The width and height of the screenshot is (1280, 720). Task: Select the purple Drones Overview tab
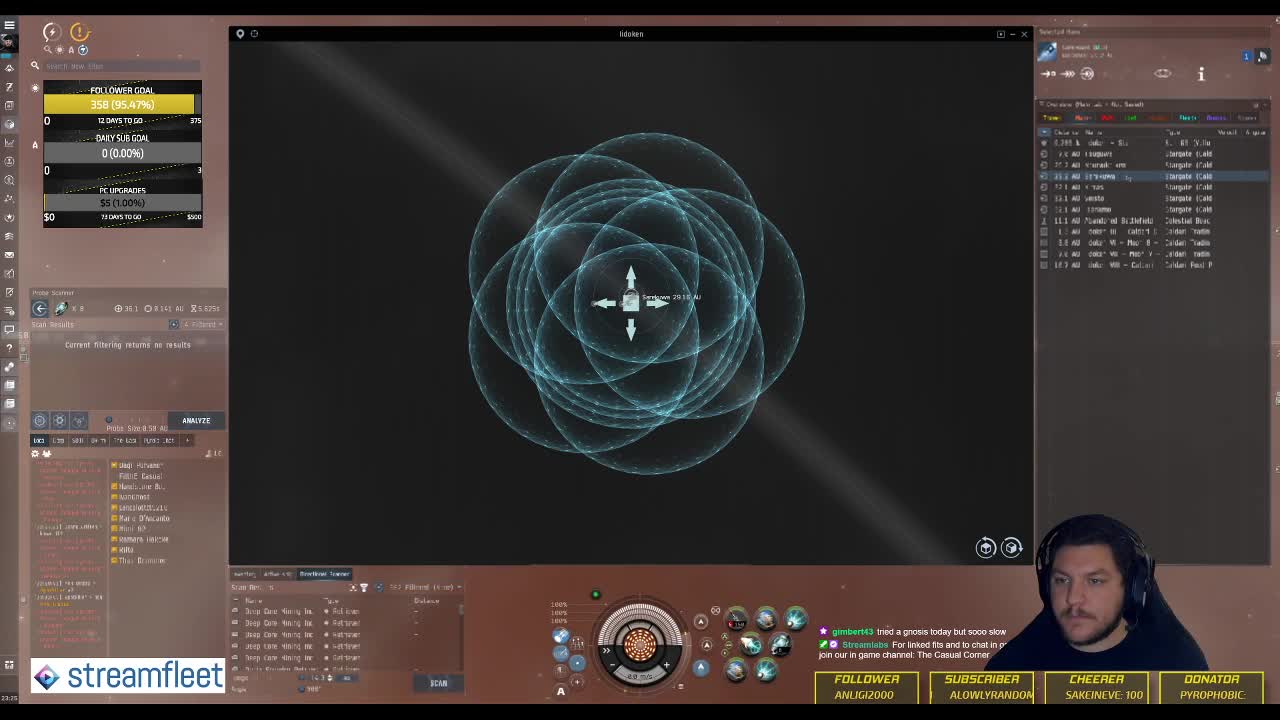[1216, 118]
